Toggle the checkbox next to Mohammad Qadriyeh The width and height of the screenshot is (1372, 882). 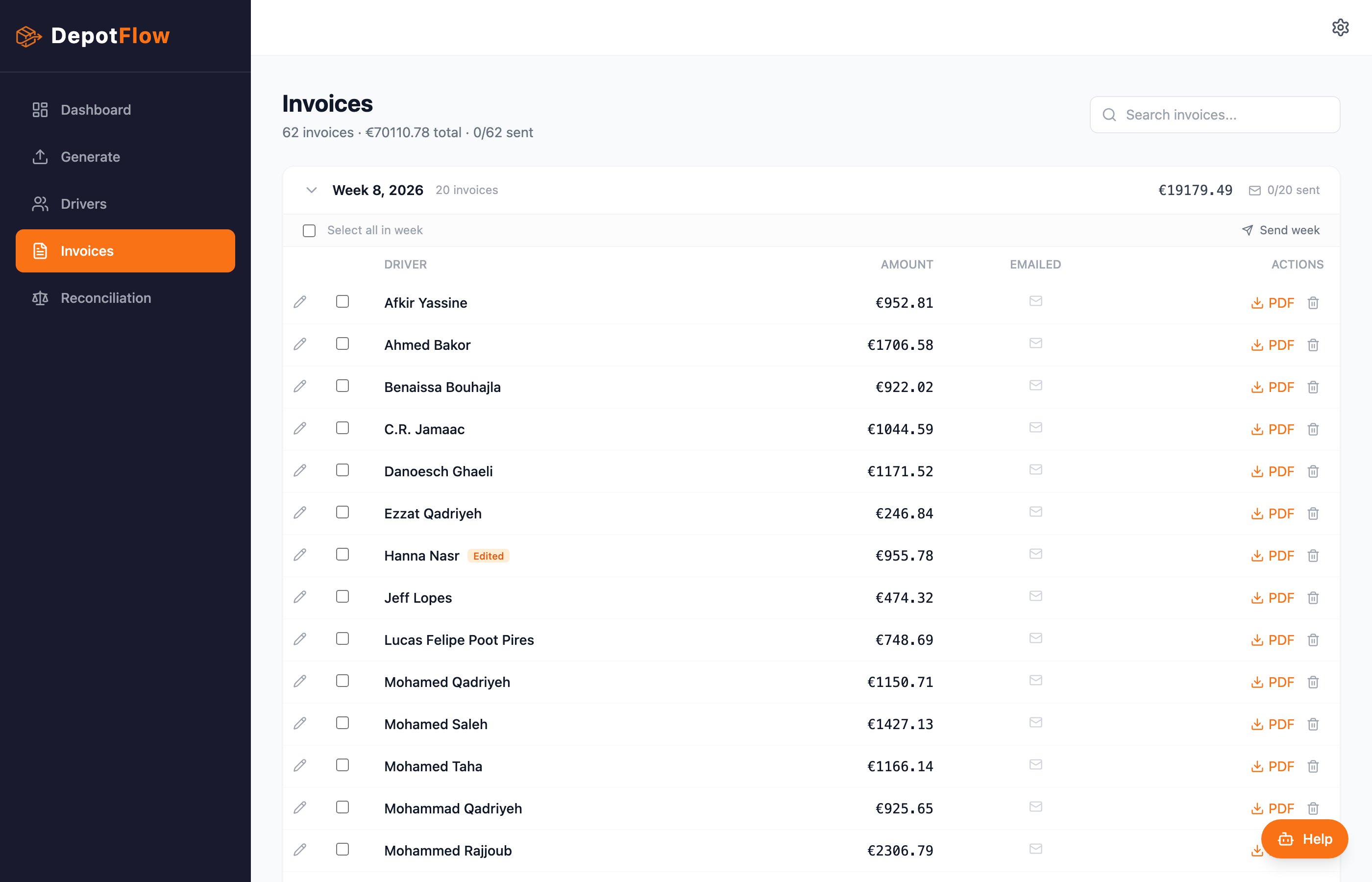pos(343,808)
